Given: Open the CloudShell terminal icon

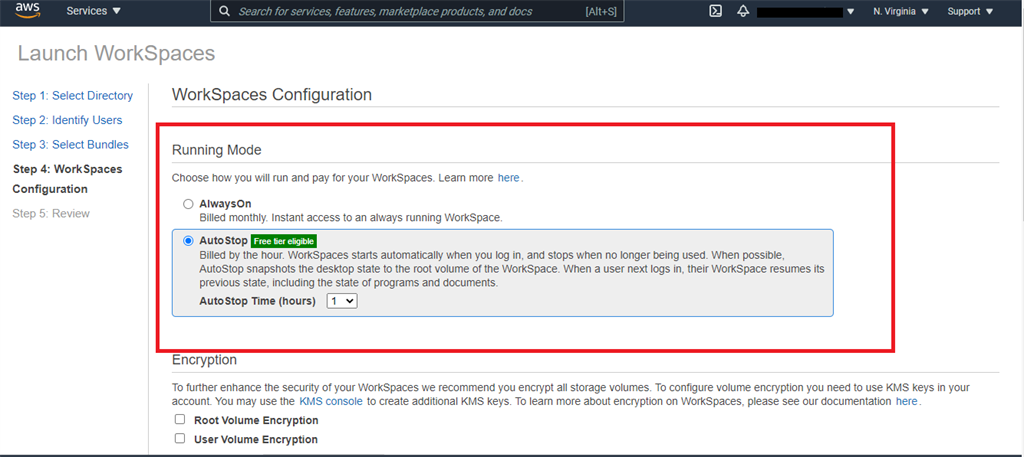Looking at the screenshot, I should pyautogui.click(x=716, y=12).
